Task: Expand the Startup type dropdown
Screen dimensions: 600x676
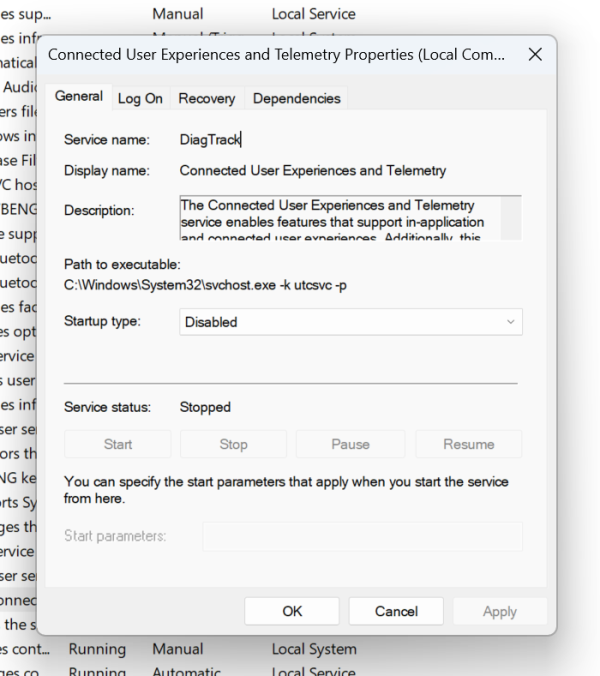Action: coord(351,322)
